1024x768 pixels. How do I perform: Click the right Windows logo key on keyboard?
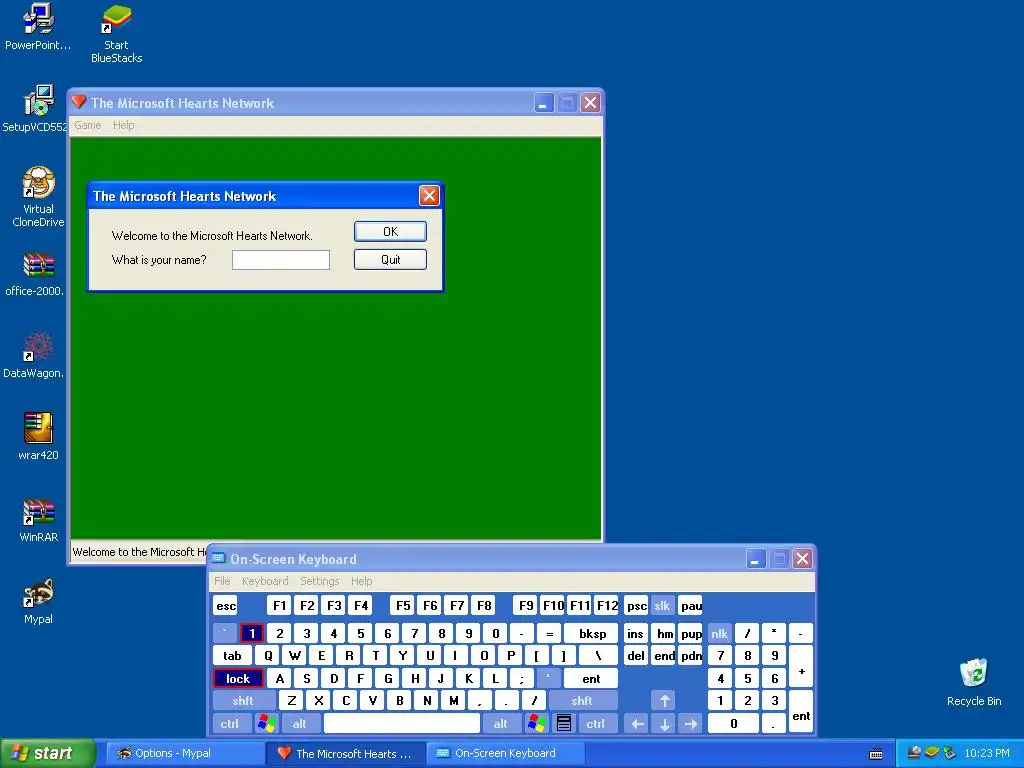tap(537, 724)
